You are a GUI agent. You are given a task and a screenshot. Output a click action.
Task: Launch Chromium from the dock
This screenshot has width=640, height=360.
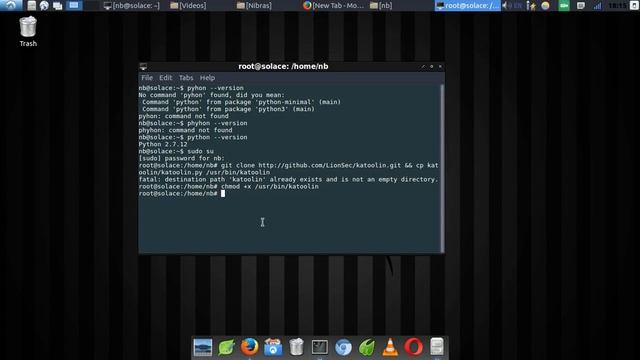pos(343,347)
